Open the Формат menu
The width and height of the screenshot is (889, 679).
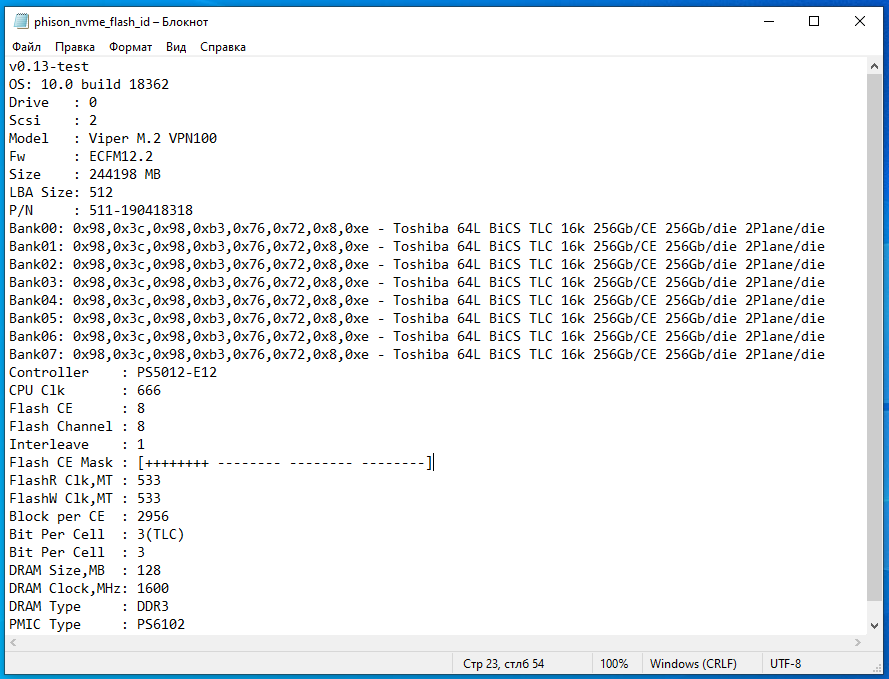coord(130,47)
